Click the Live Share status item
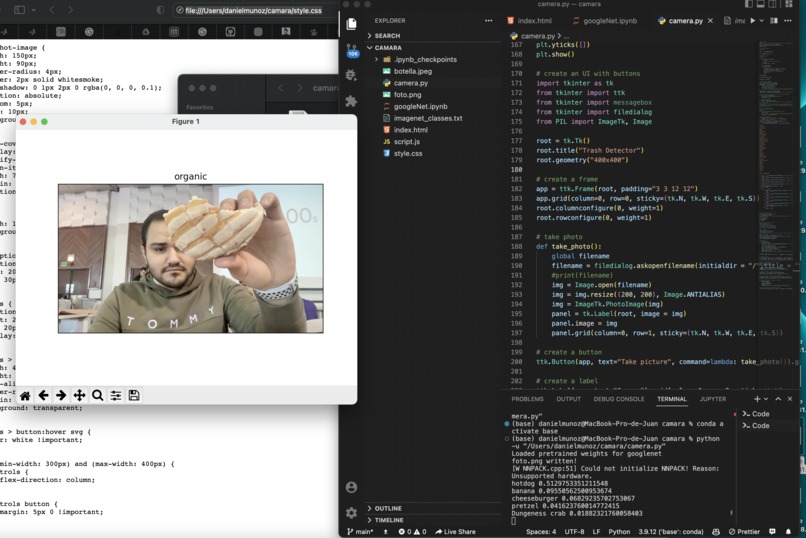 click(455, 531)
